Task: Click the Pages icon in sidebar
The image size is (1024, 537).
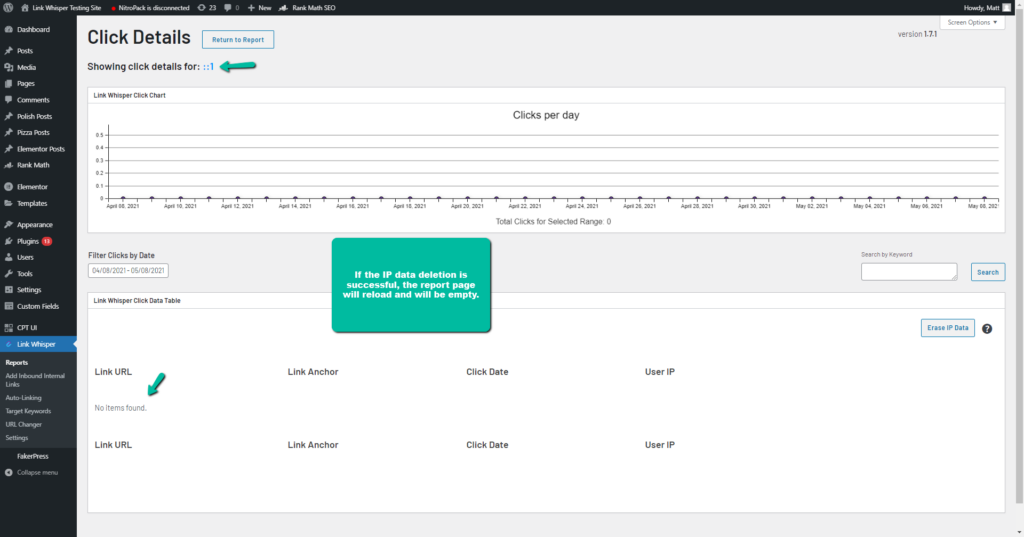Action: point(8,84)
